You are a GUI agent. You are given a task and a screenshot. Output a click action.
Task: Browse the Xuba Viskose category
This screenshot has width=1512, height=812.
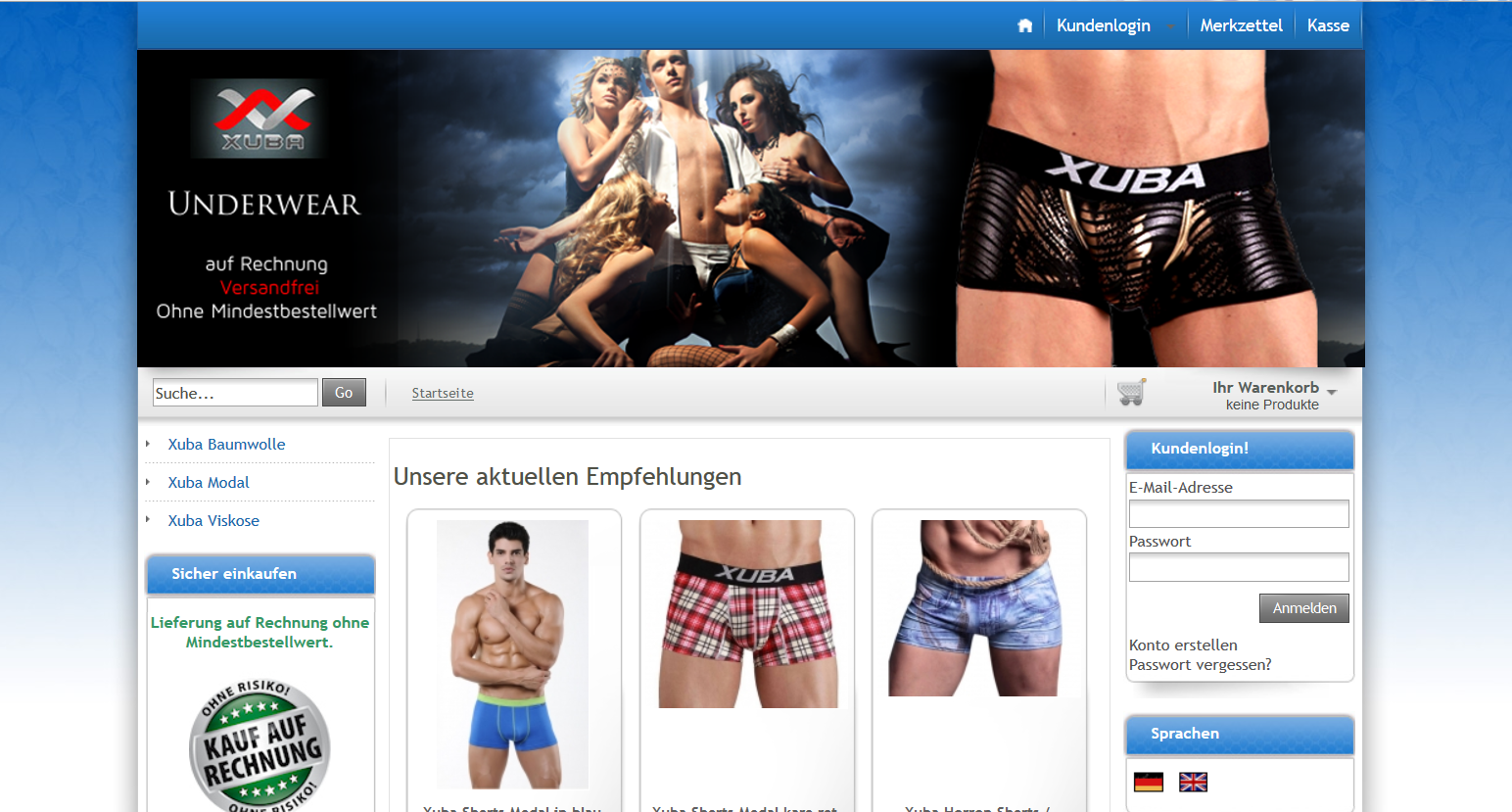coord(213,520)
